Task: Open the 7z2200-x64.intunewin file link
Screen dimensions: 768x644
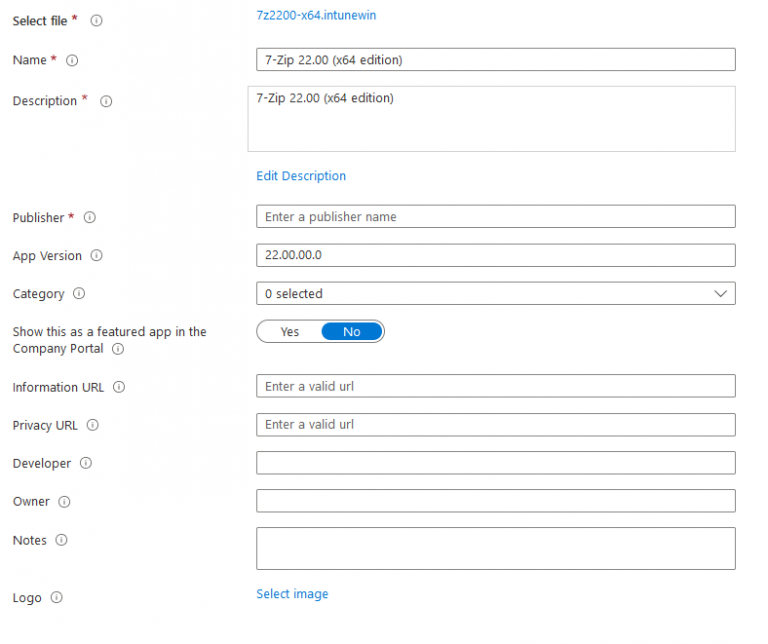Action: [316, 15]
